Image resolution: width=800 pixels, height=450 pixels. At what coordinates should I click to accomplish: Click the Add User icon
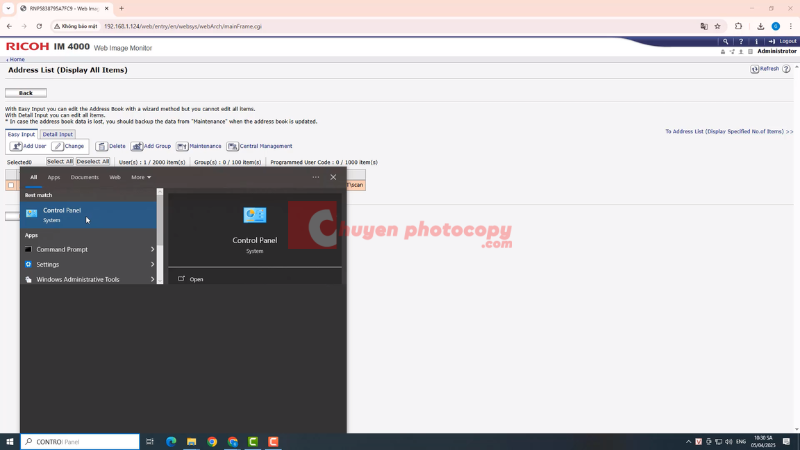point(16,146)
